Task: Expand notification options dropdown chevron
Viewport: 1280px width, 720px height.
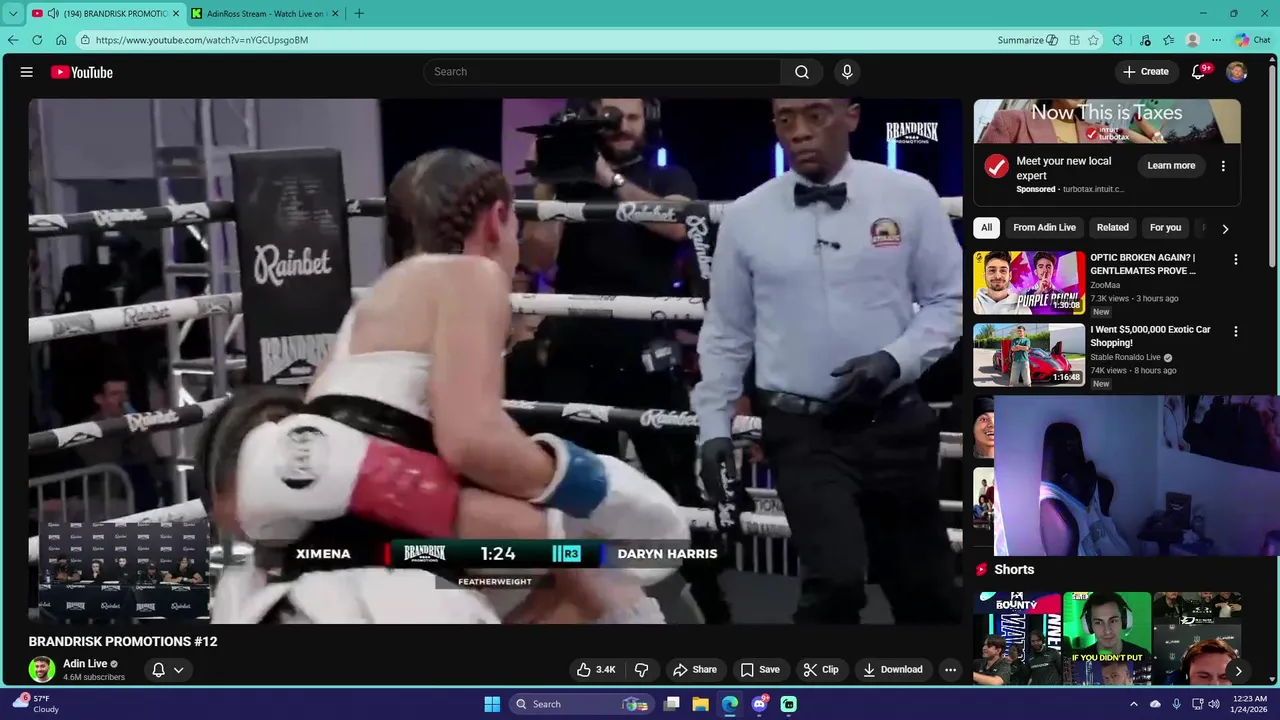Action: coord(179,670)
